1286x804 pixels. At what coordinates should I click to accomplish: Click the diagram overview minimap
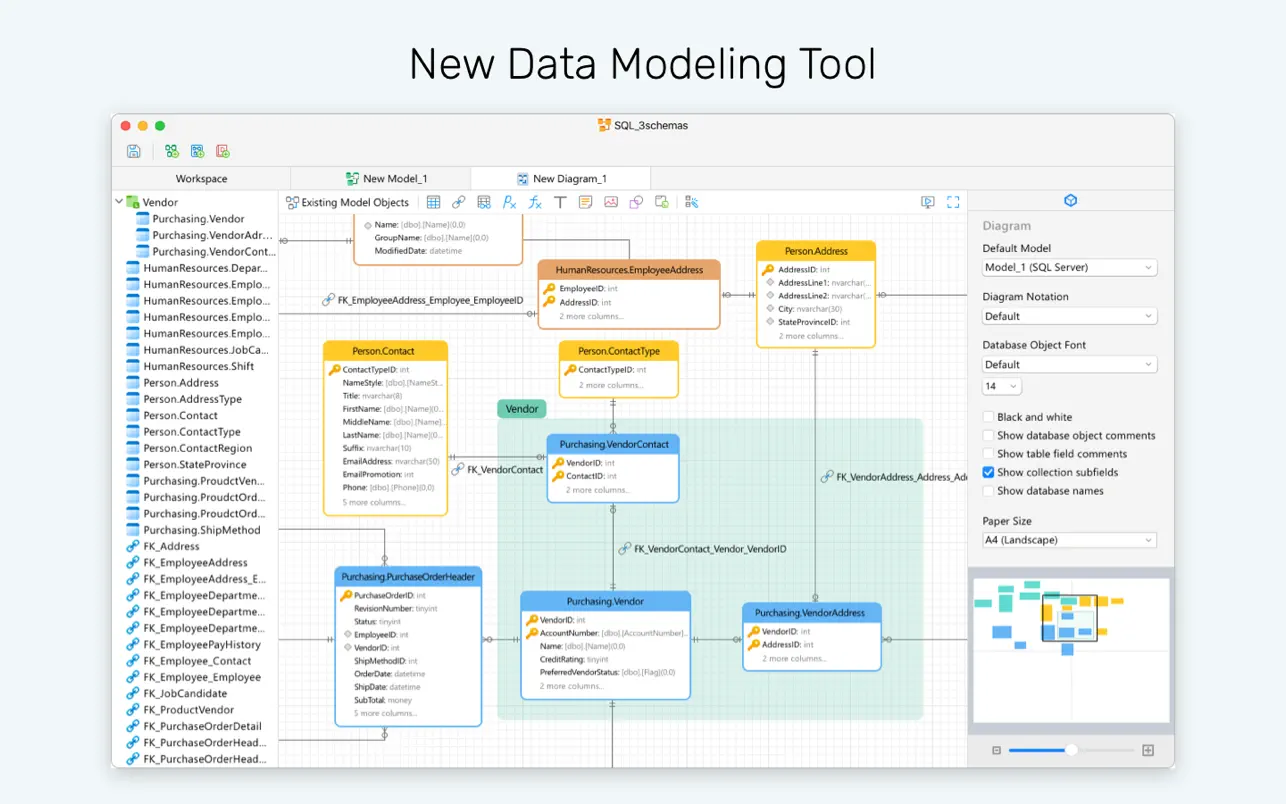[x=1070, y=649]
